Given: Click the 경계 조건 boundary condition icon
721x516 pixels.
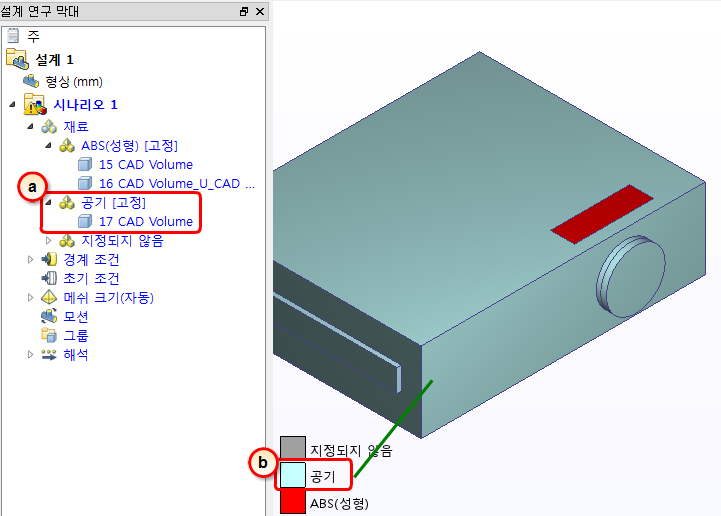Looking at the screenshot, I should (x=49, y=259).
